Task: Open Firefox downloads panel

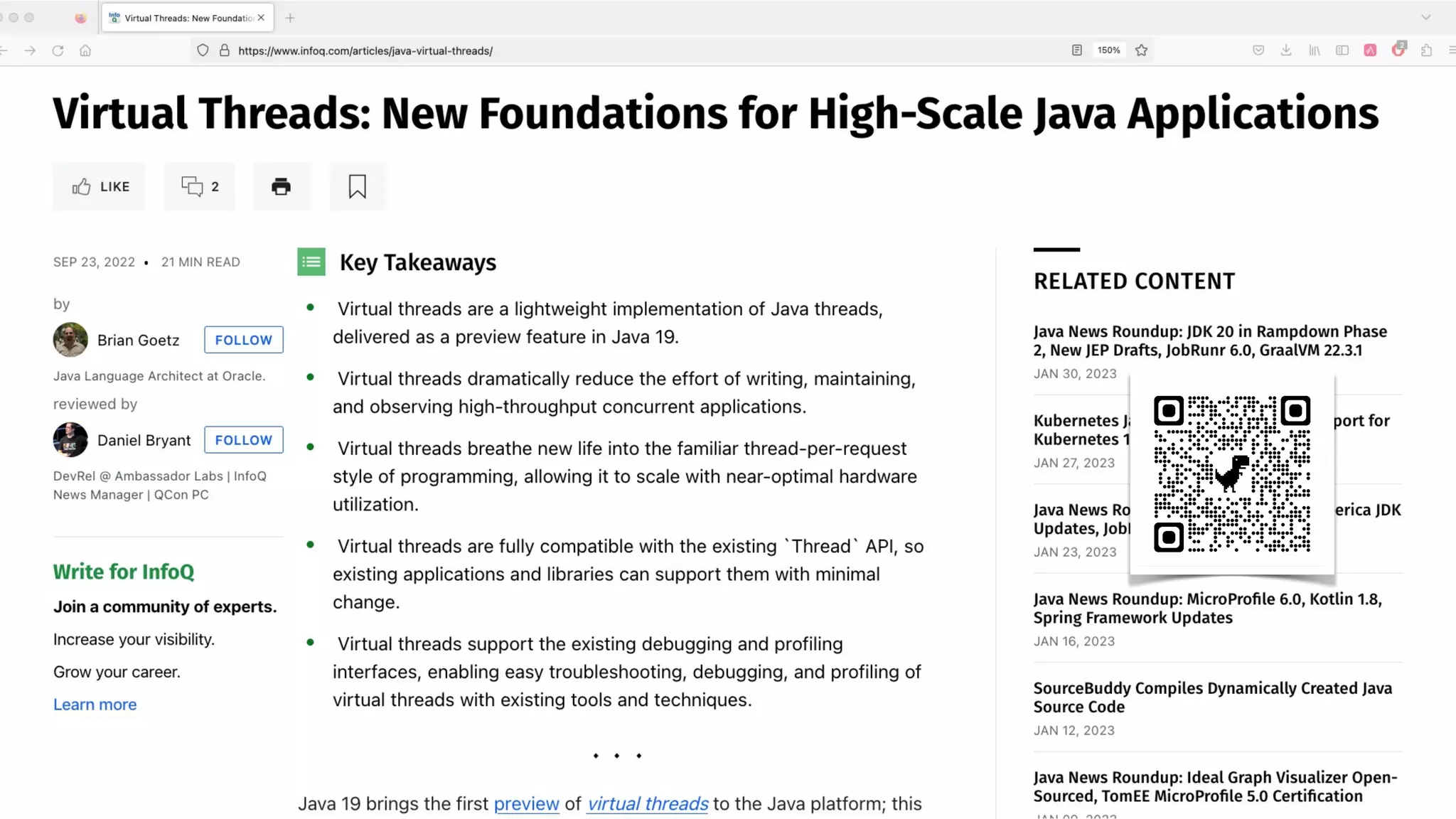Action: 1286,50
